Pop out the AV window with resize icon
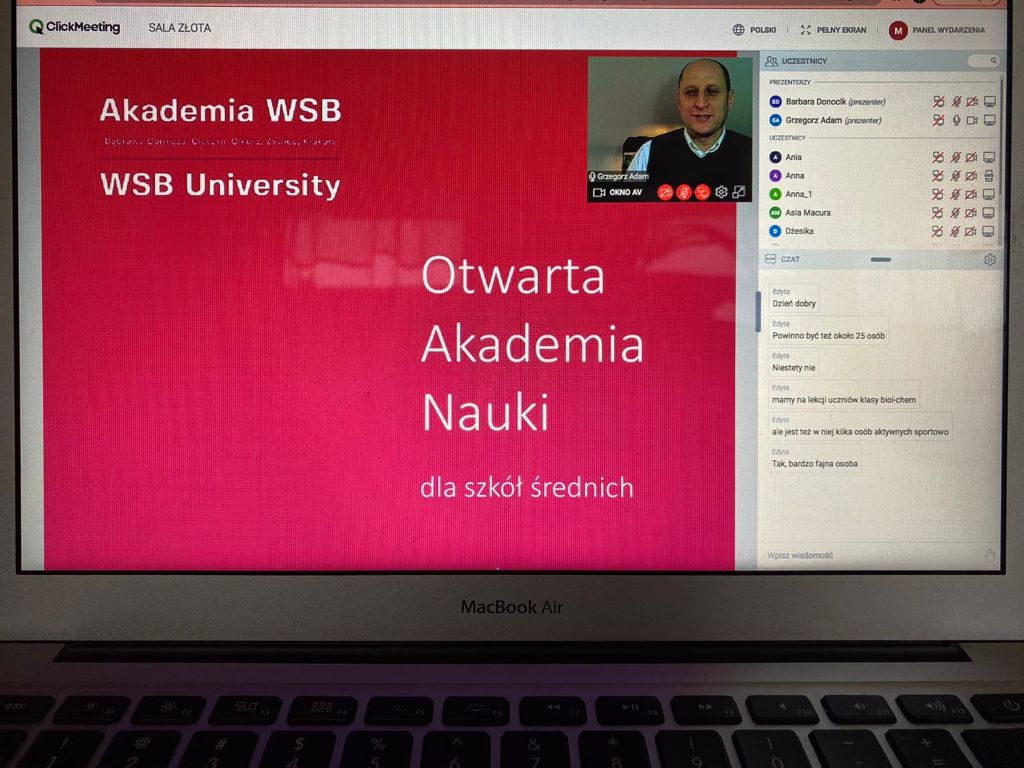This screenshot has width=1024, height=768. 739,192
